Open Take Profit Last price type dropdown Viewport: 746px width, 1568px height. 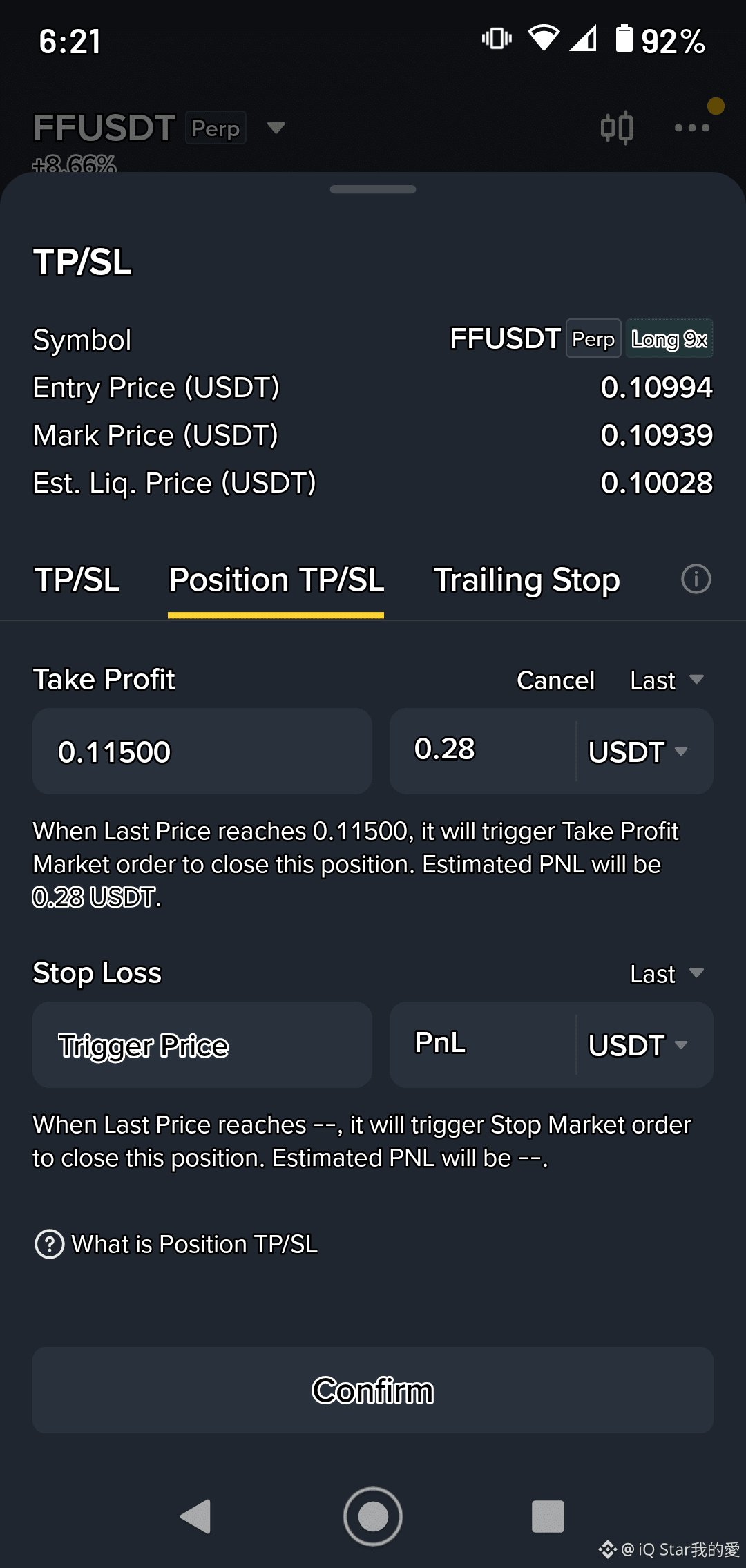pos(667,680)
